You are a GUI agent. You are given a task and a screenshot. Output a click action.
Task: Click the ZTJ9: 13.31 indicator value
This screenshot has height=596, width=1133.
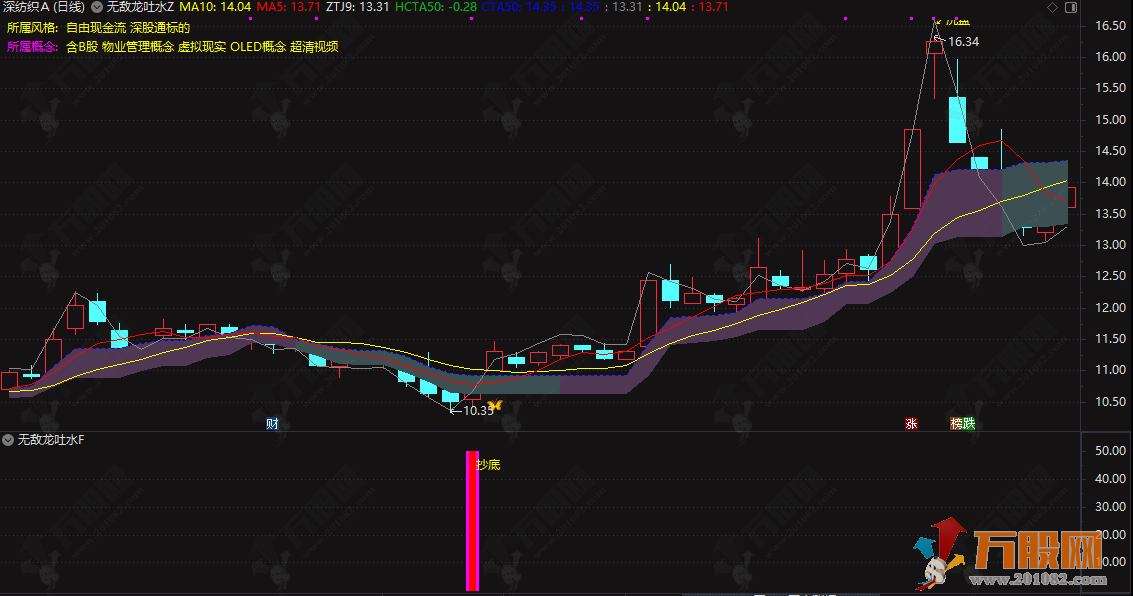click(358, 7)
